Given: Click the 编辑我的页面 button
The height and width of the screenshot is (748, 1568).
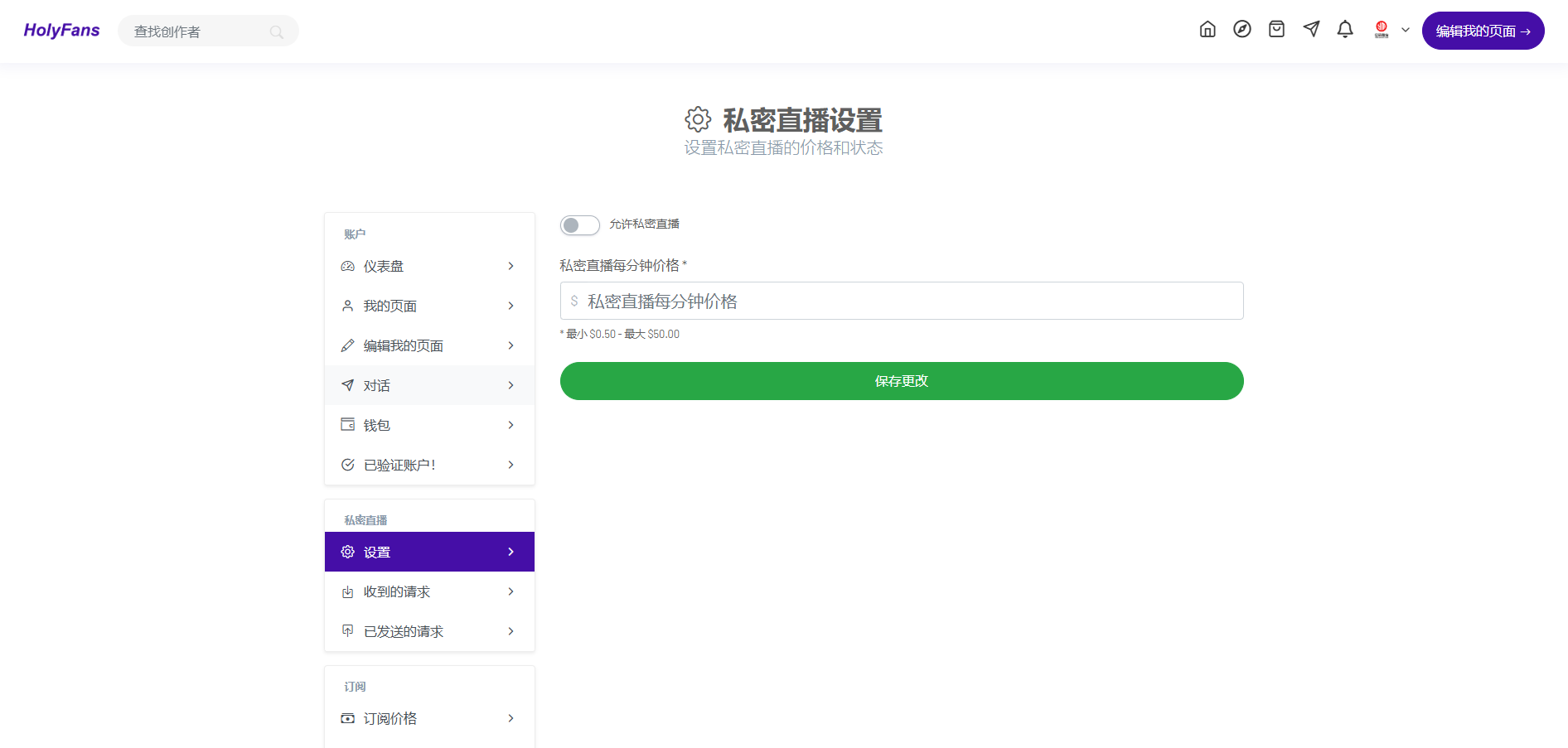Looking at the screenshot, I should tap(1483, 30).
